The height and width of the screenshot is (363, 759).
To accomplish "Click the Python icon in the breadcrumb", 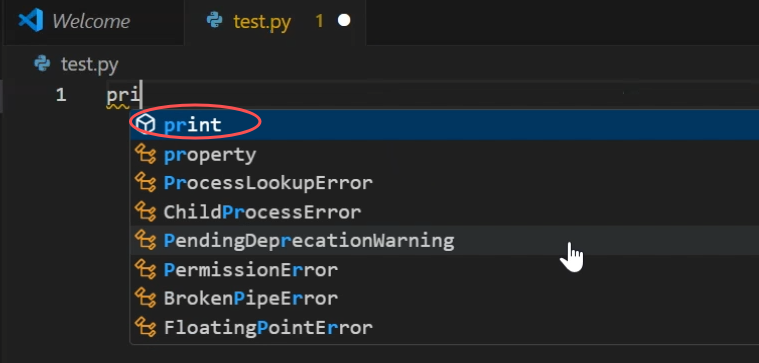I will (x=42, y=63).
